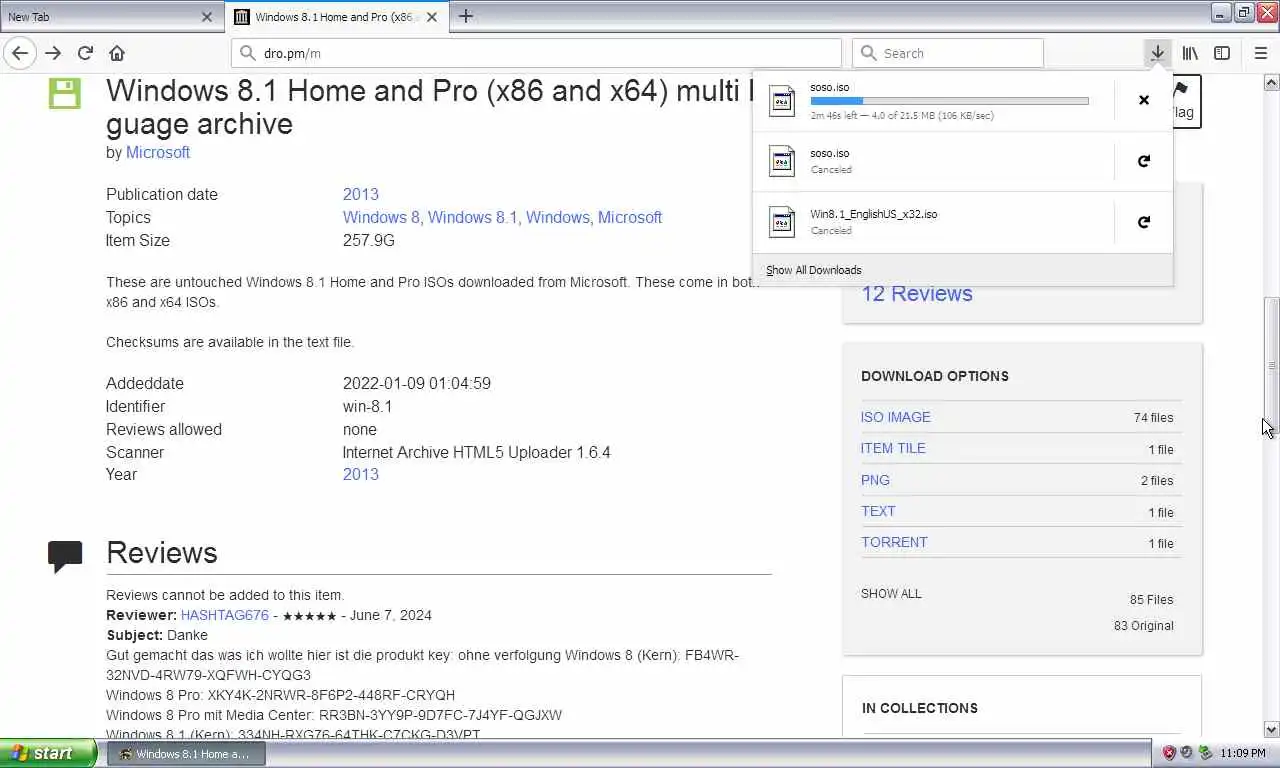Screen dimensions: 1280x768
Task: Click the soso.iso download progress bar
Action: point(949,101)
